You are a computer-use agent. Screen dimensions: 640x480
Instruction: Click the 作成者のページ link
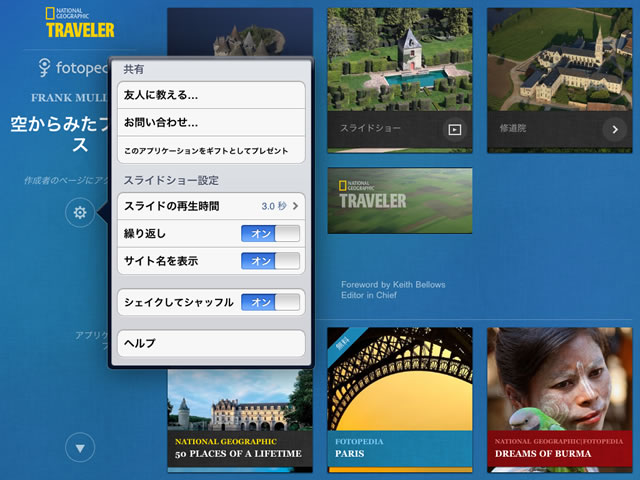pos(65,180)
